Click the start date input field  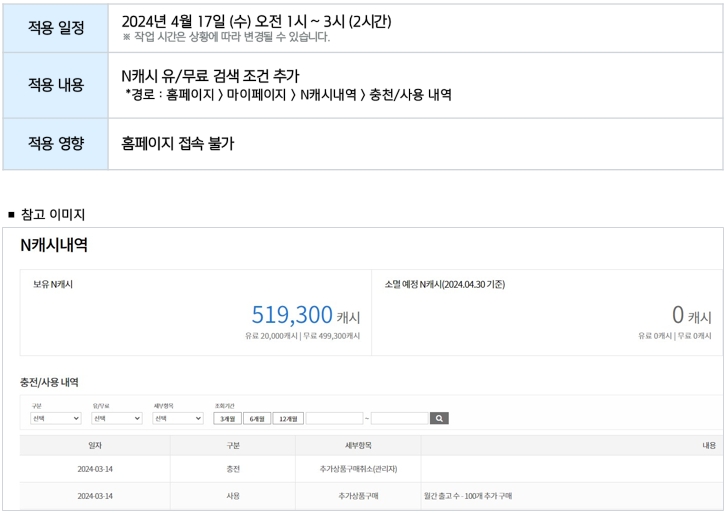click(x=335, y=418)
